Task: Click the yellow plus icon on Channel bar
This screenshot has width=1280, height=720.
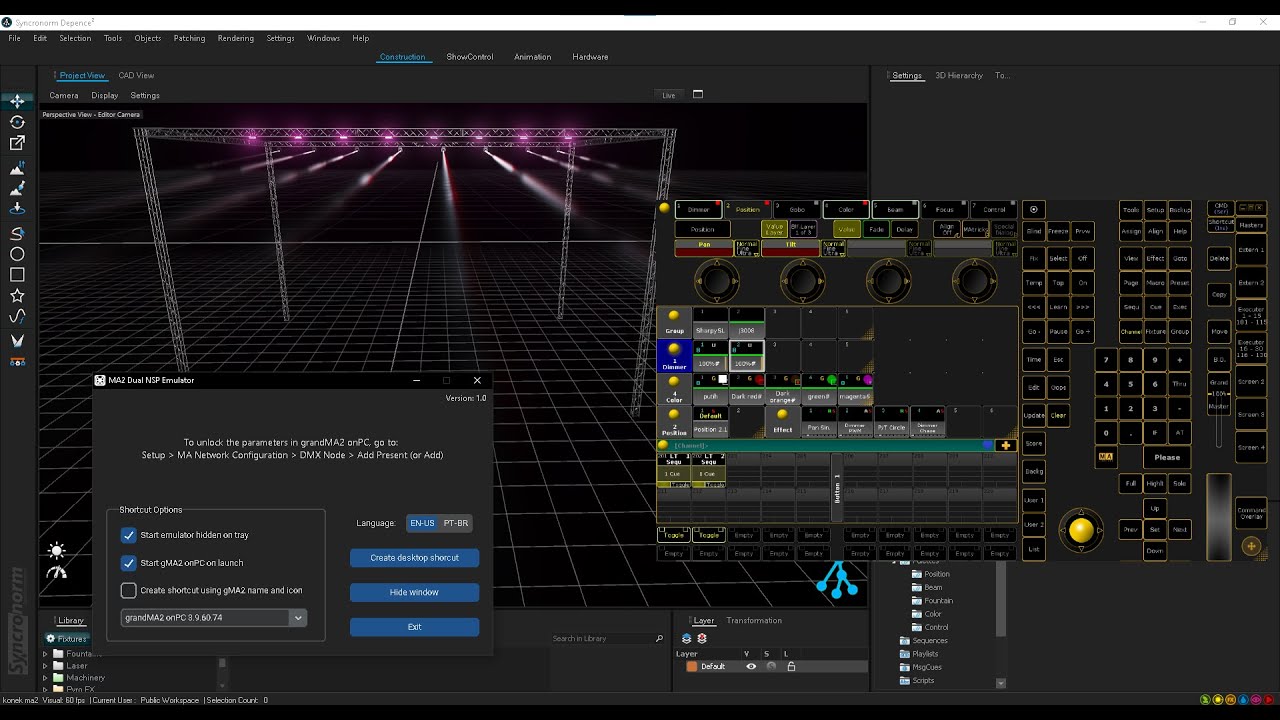Action: [x=1005, y=445]
